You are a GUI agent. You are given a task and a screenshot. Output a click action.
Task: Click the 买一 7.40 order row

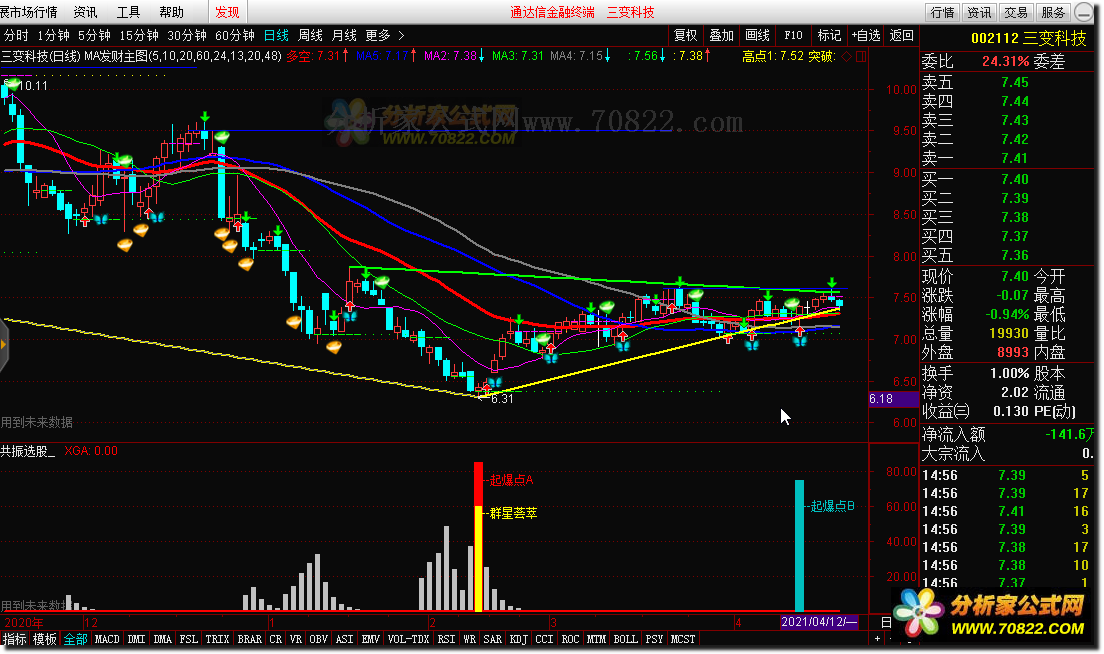coord(1009,180)
